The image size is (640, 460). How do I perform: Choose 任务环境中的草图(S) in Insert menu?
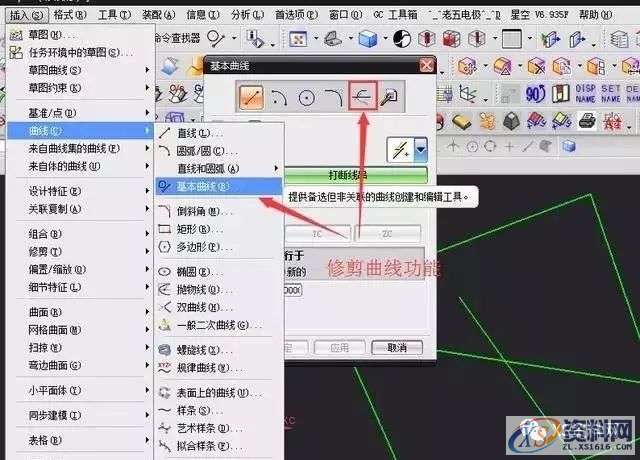pyautogui.click(x=80, y=53)
